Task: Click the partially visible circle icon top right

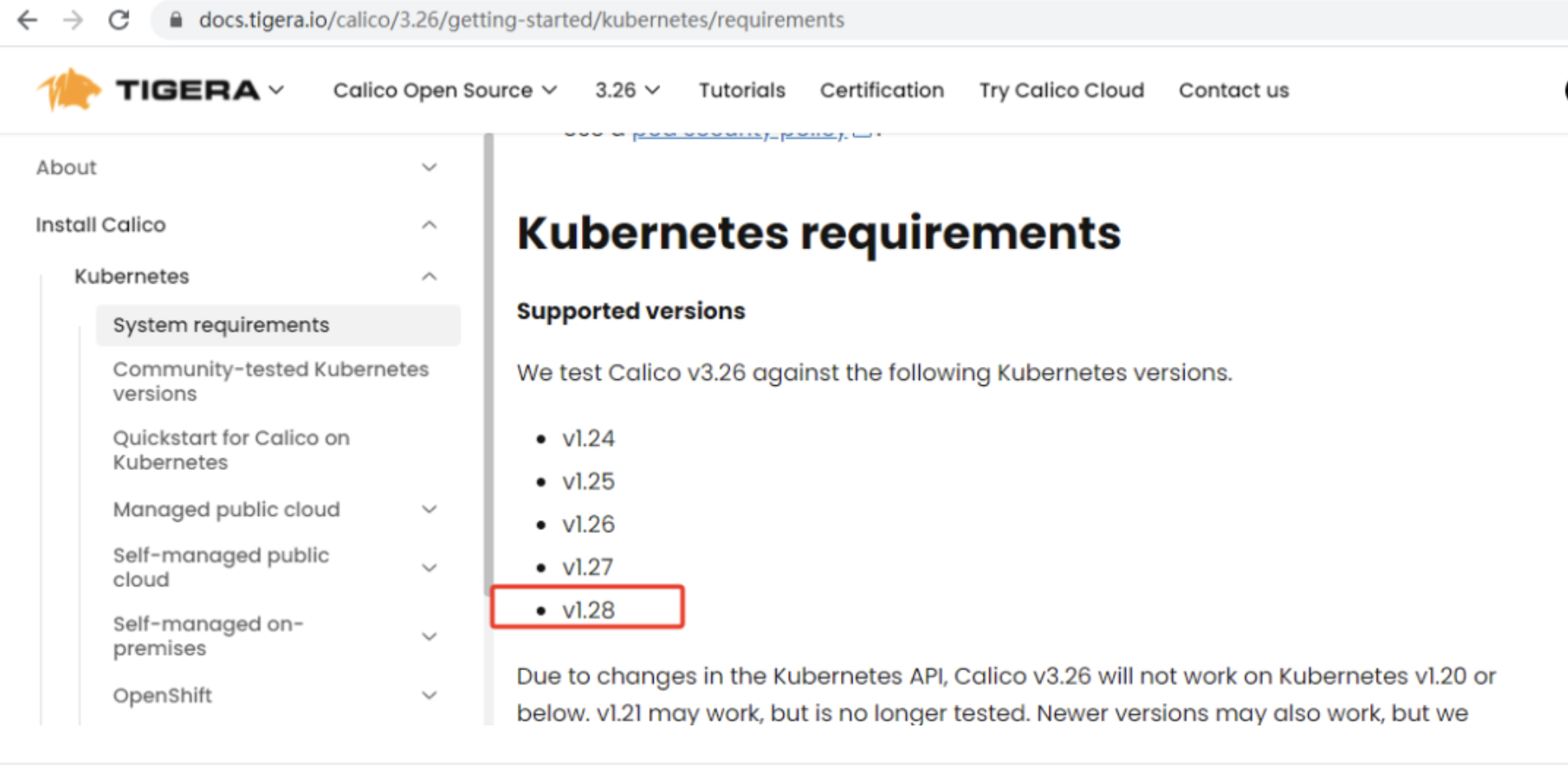Action: tap(1562, 90)
